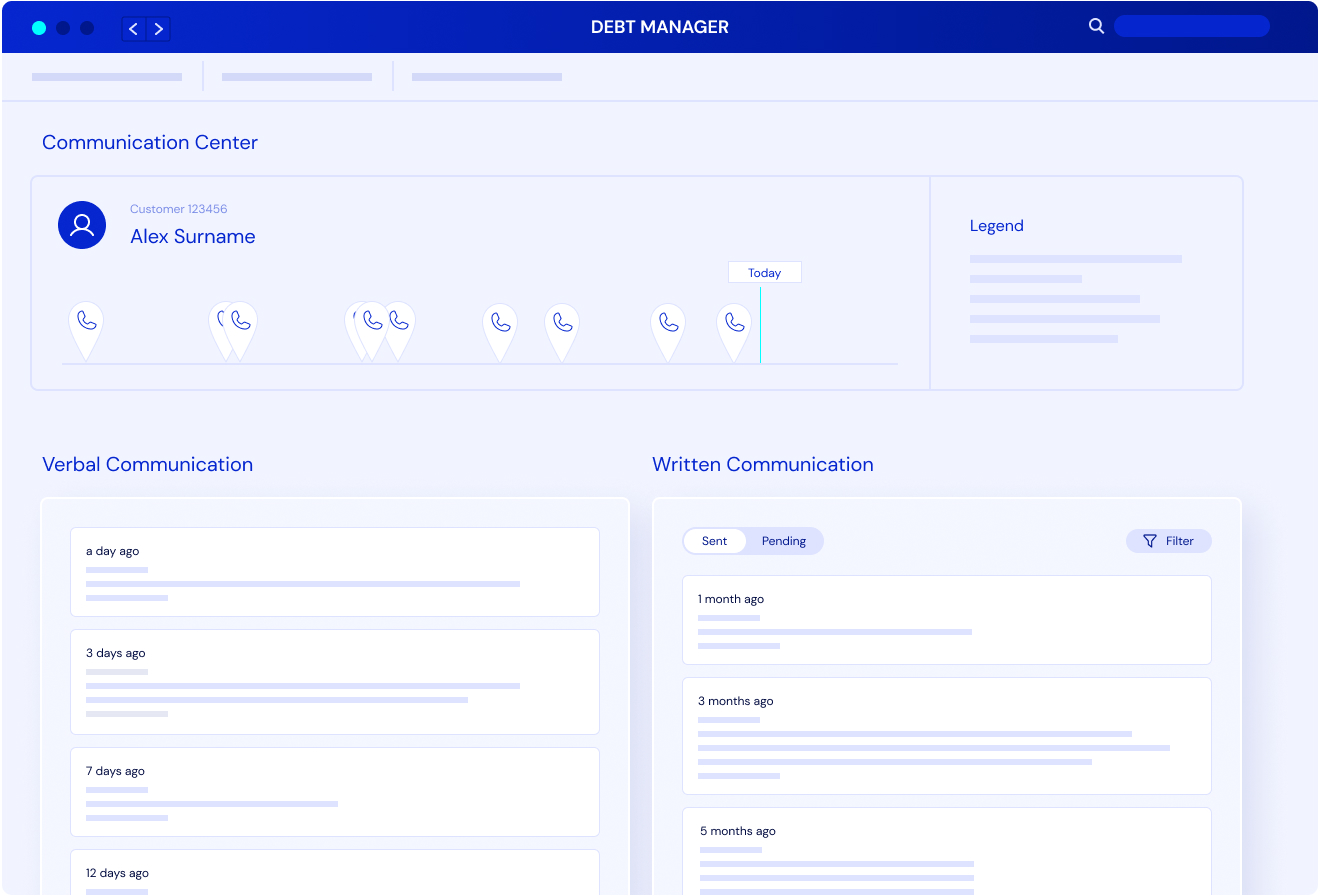
Task: Open the '3 days ago' verbal entry
Action: pyautogui.click(x=334, y=682)
